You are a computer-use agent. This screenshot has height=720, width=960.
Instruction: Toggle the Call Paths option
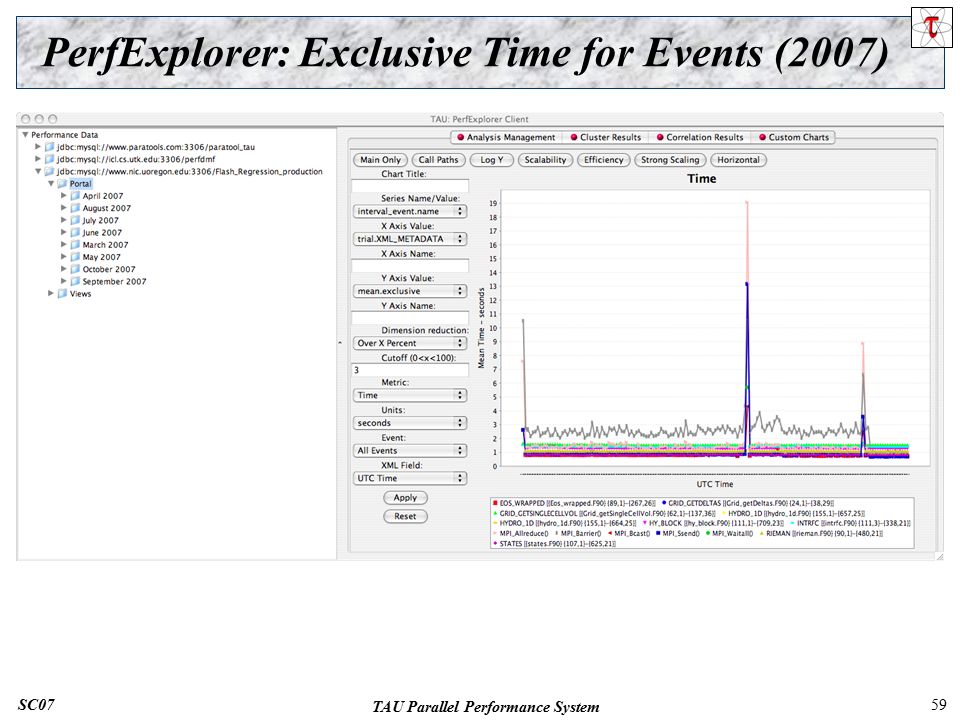click(x=438, y=160)
